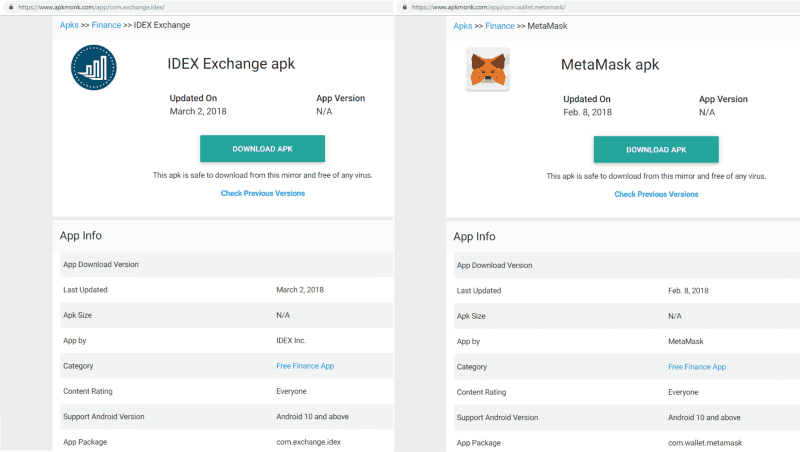This screenshot has width=800, height=452.
Task: Click 'MetaMask' value in App by row
Action: point(686,341)
